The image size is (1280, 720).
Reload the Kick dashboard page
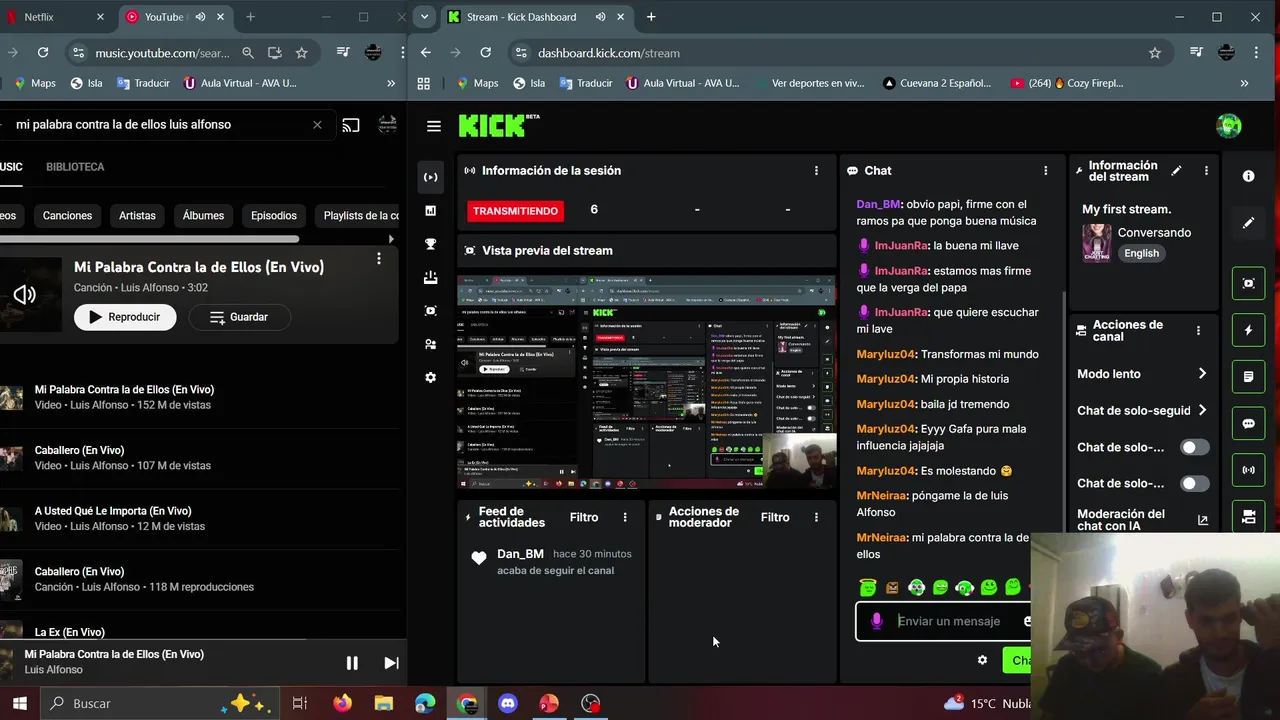(485, 53)
